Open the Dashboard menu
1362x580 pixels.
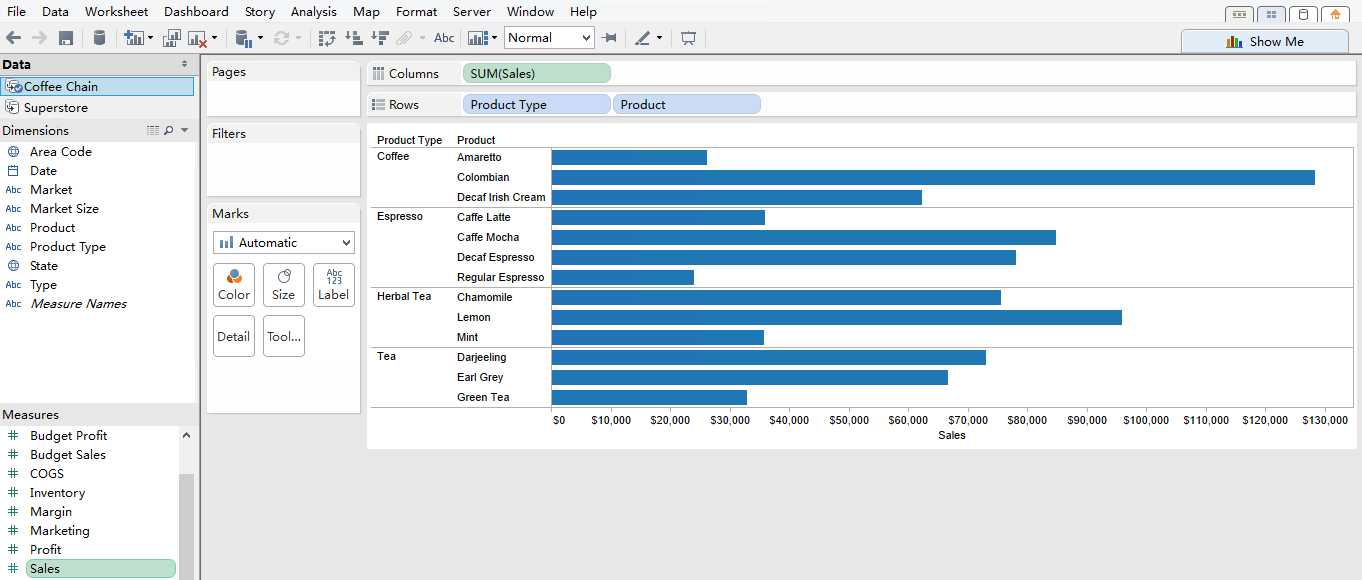196,12
